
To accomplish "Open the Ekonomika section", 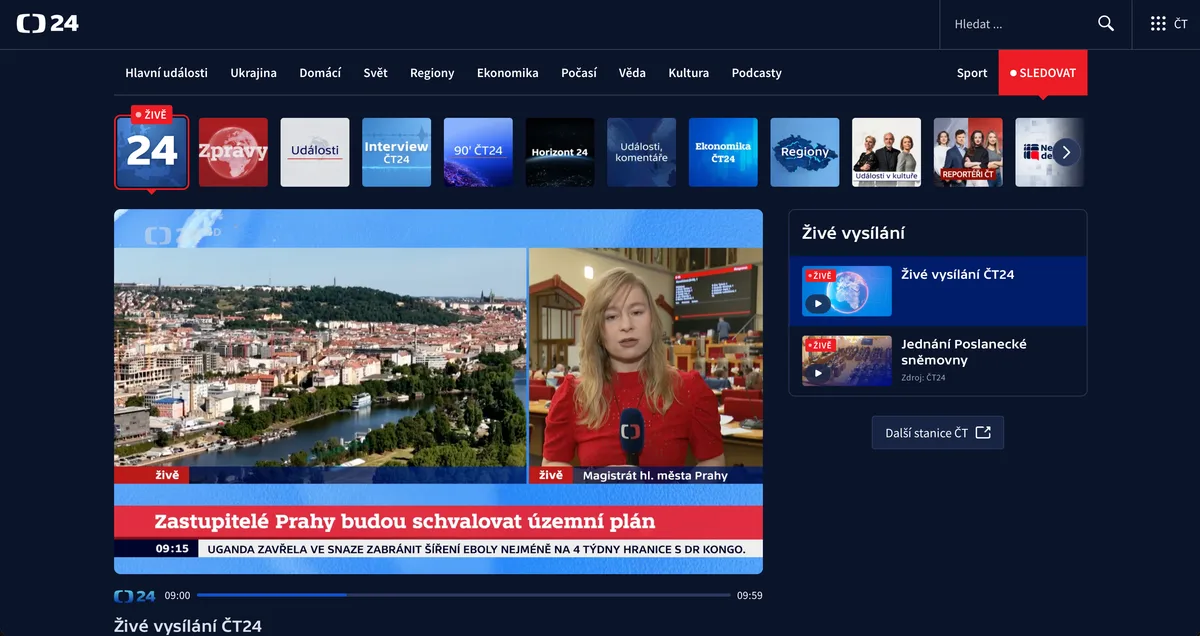I will click(x=508, y=73).
